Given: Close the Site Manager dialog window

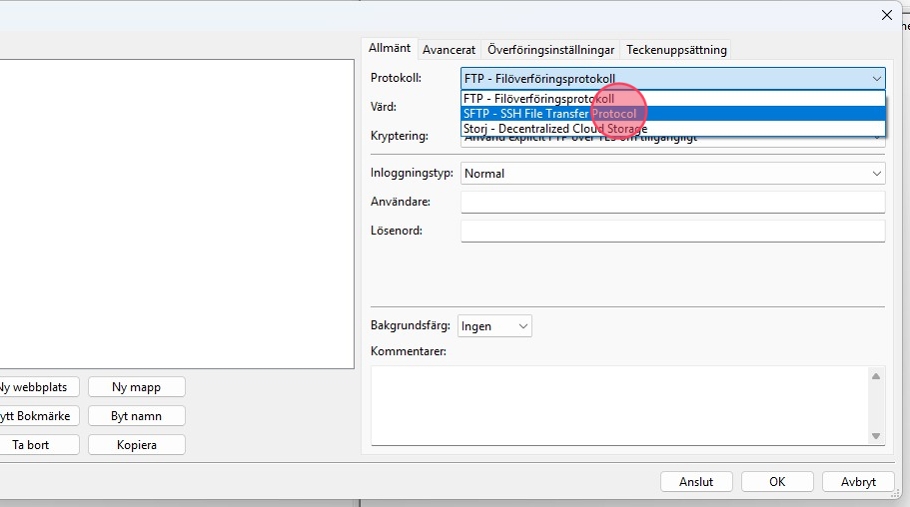Looking at the screenshot, I should tap(886, 15).
